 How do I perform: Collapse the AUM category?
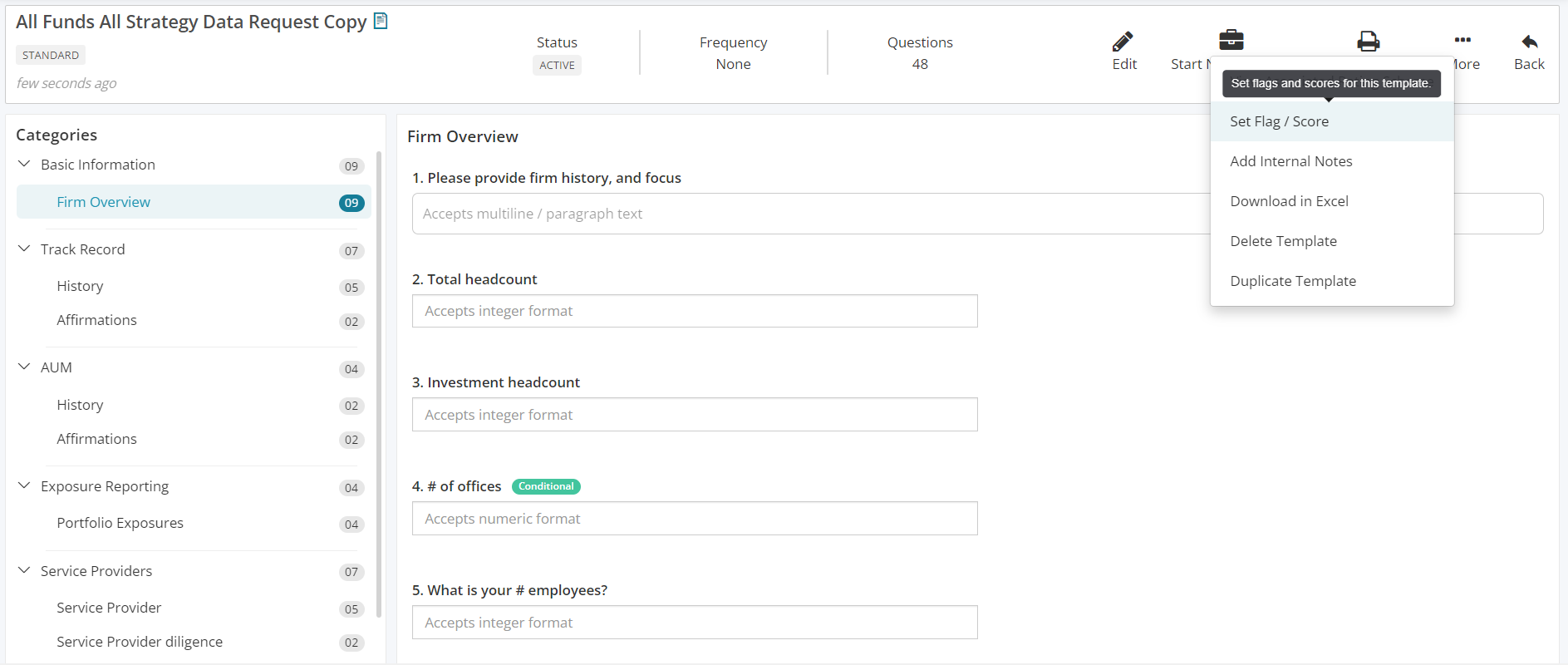(x=24, y=367)
